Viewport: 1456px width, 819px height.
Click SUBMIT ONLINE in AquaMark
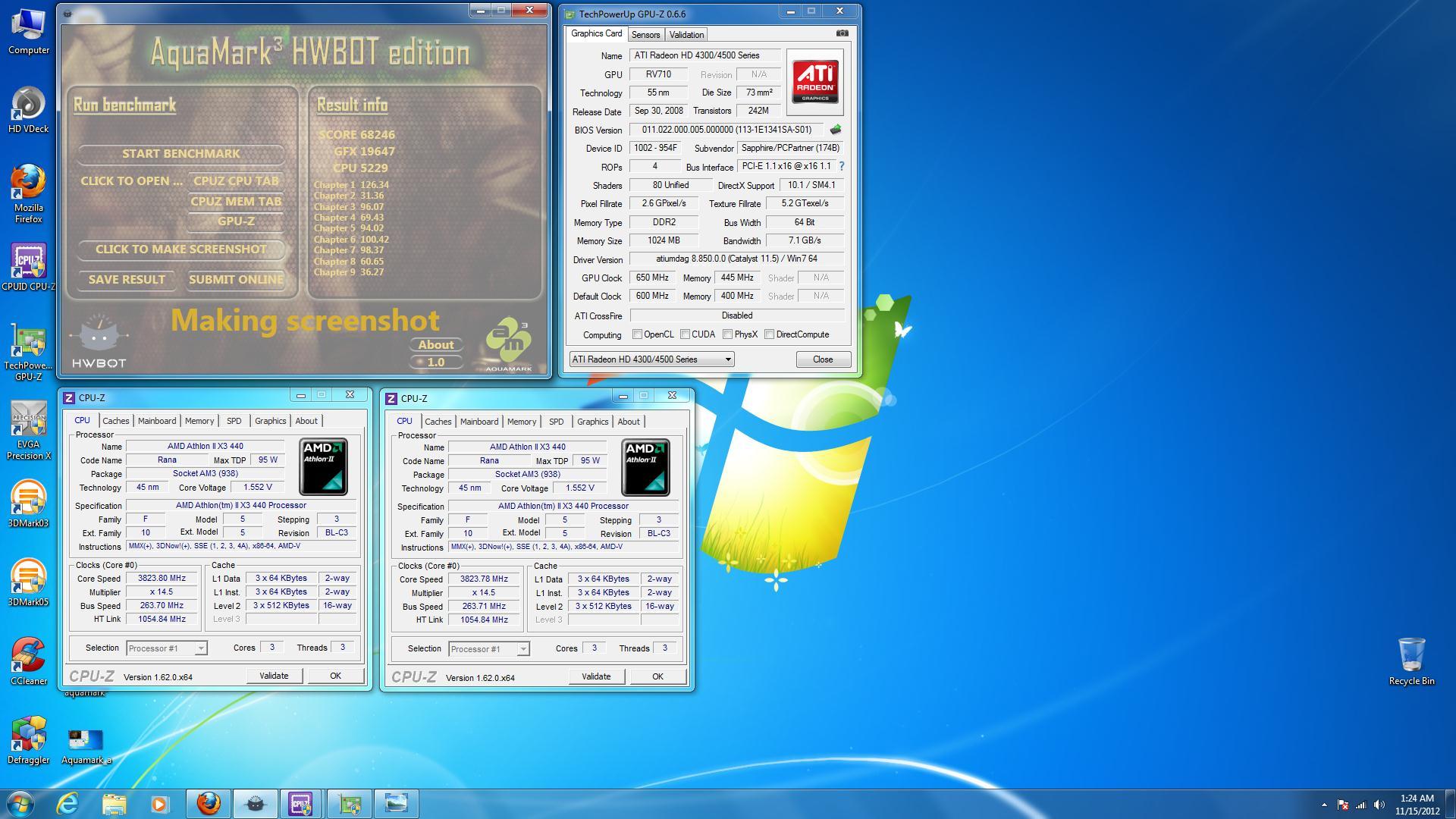pos(236,280)
